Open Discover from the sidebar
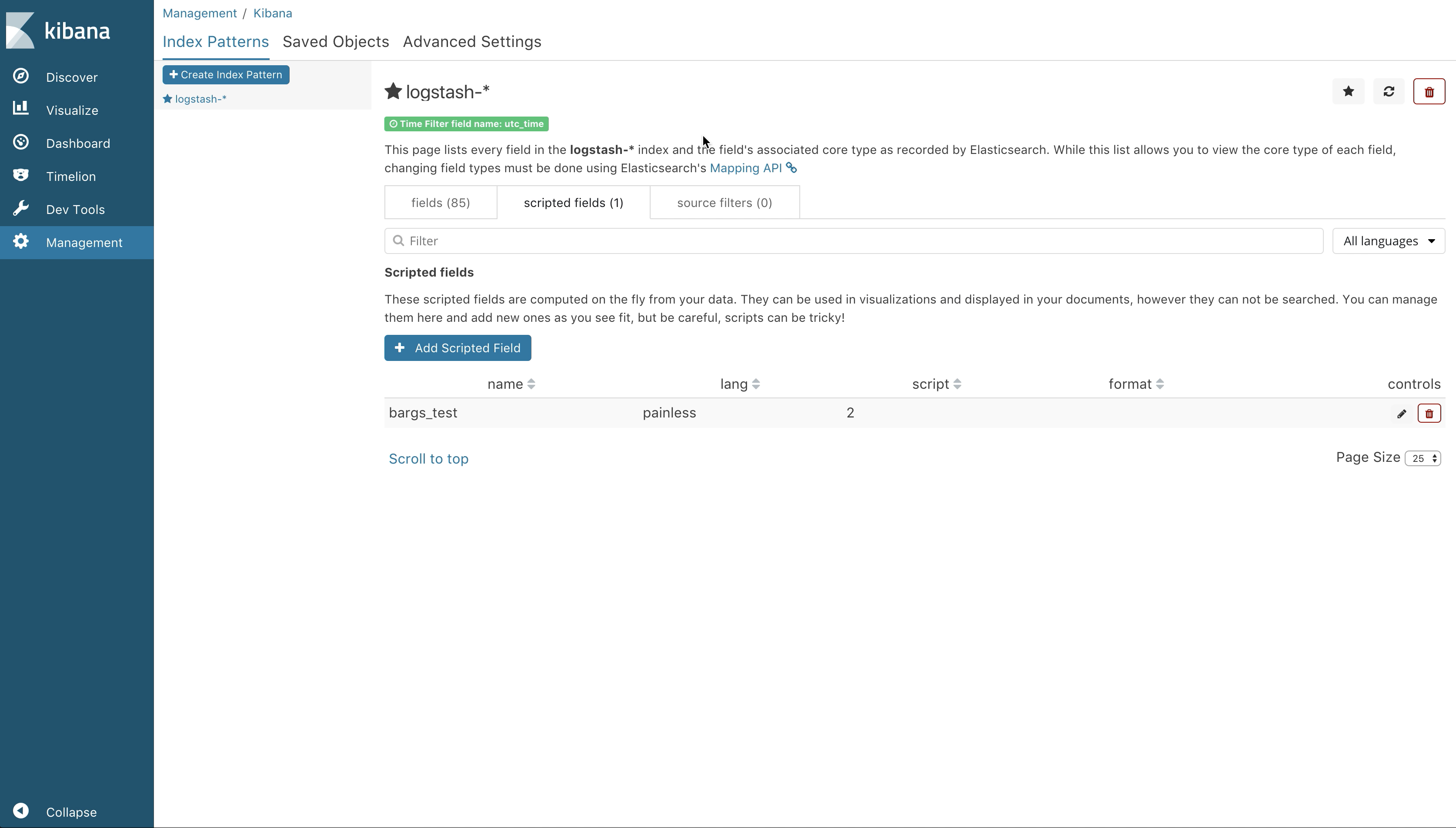This screenshot has width=1456, height=828. click(x=71, y=77)
